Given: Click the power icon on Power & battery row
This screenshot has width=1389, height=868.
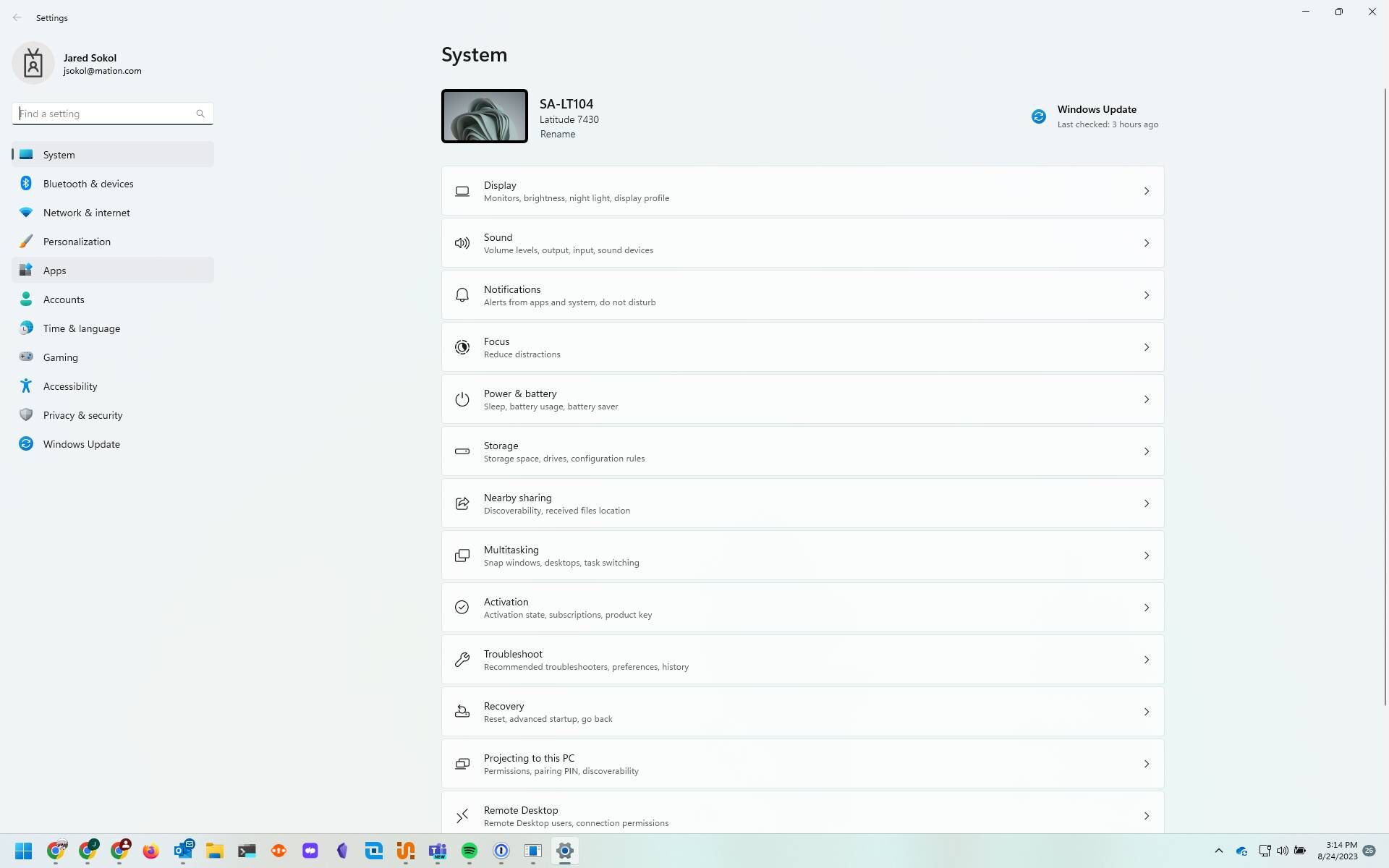Looking at the screenshot, I should (462, 399).
